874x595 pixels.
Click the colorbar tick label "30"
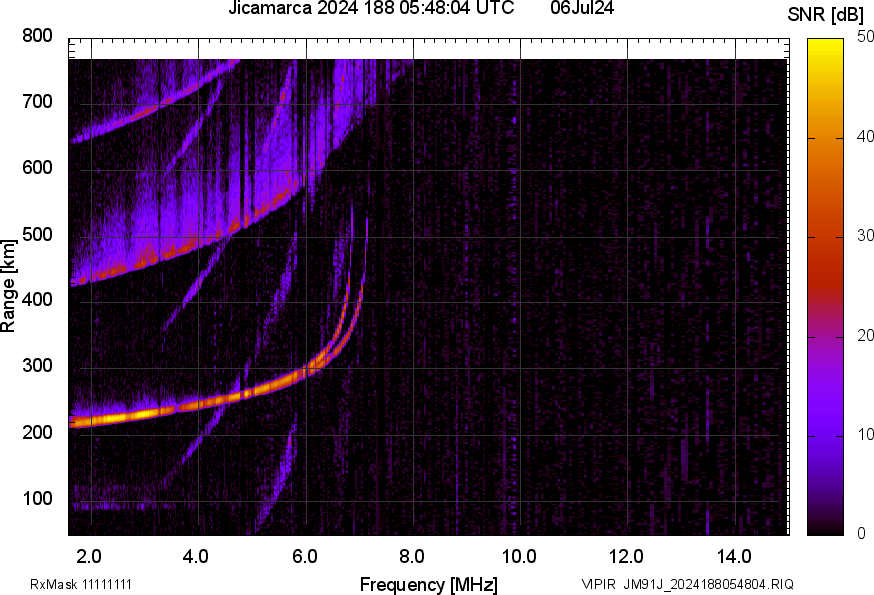tap(865, 236)
